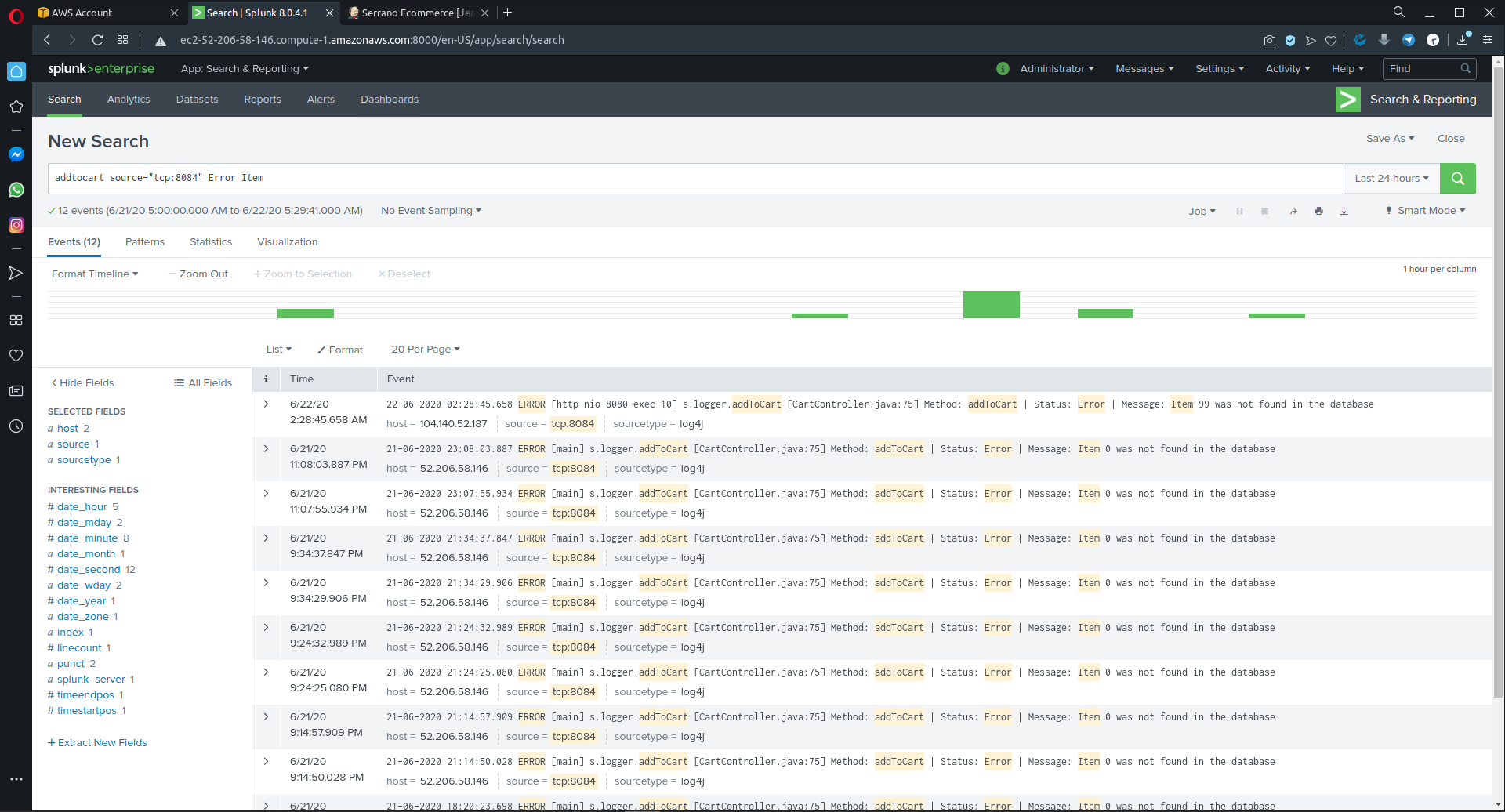This screenshot has height=812, width=1505.
Task: Select the tallest green timeline bar
Action: 992,304
